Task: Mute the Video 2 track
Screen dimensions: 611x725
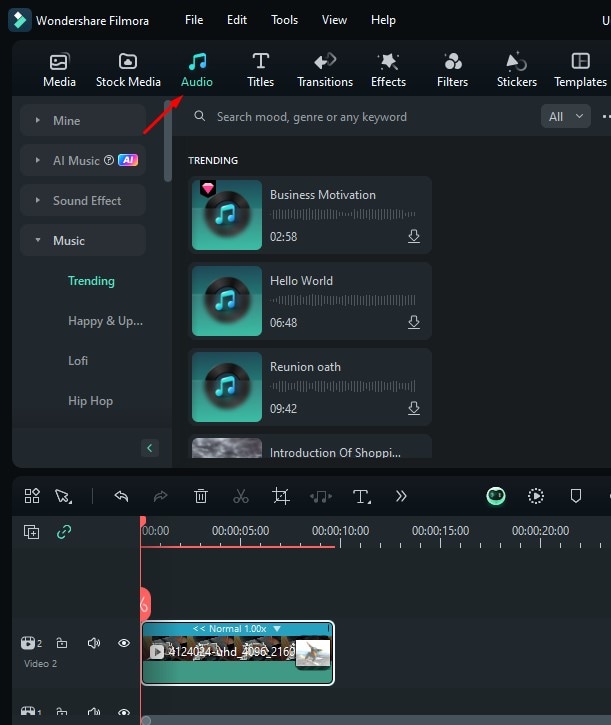Action: [x=94, y=643]
